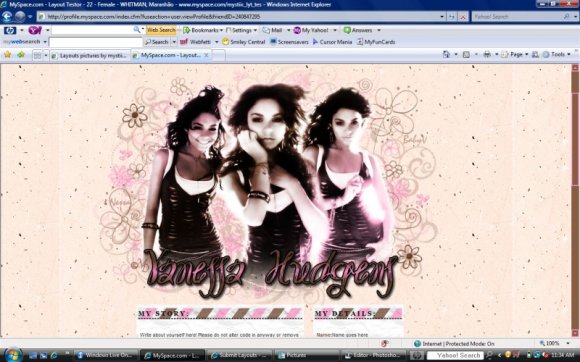Open the Pictures taskbar button
The image size is (580, 362).
coord(307,355)
